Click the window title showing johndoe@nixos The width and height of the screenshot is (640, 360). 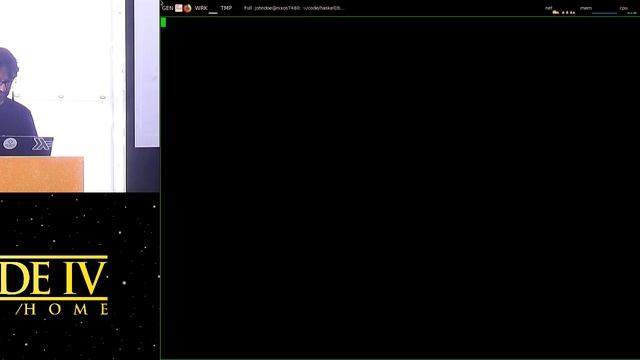(x=294, y=8)
